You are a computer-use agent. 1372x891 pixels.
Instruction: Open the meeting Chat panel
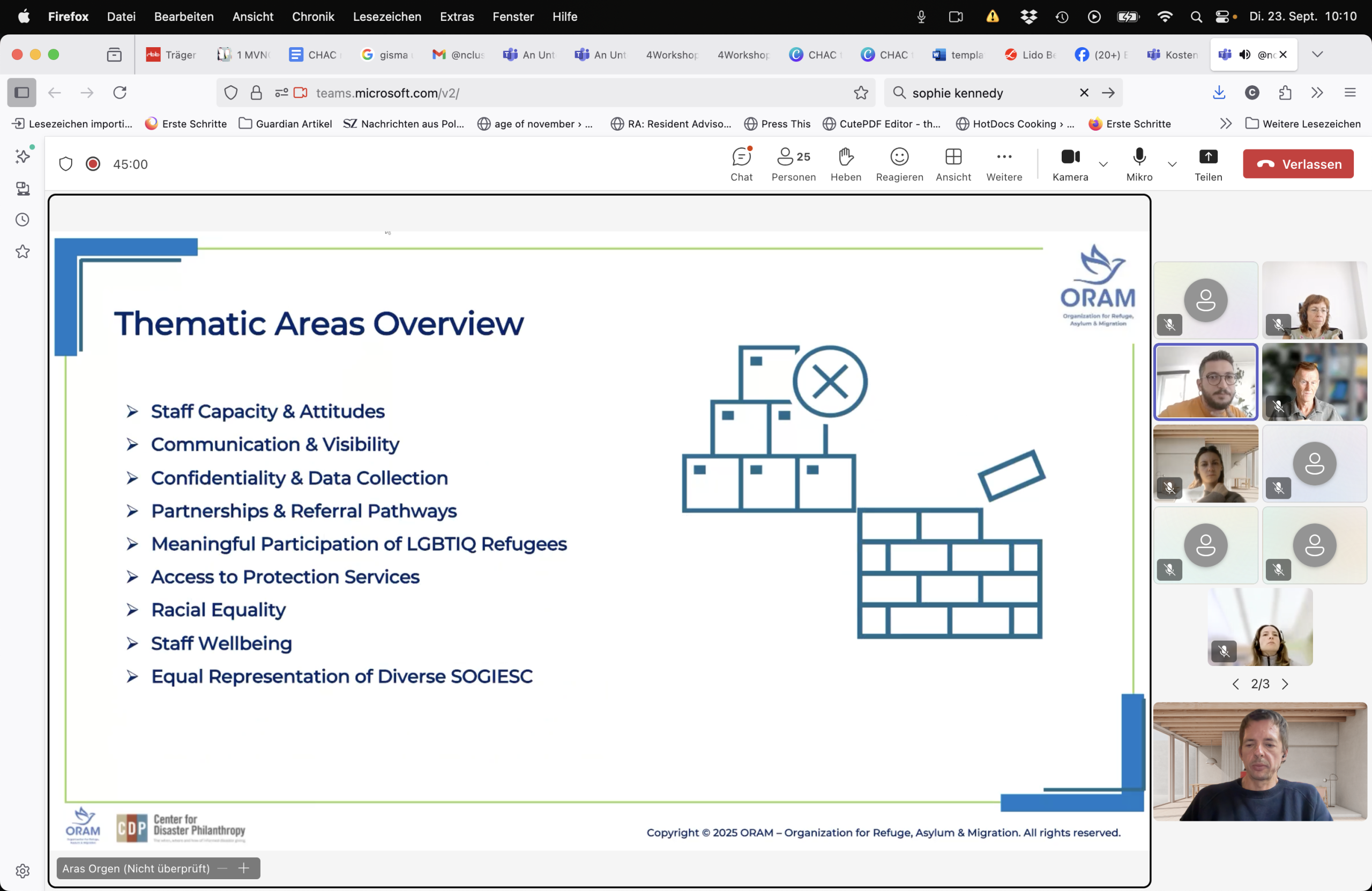741,163
